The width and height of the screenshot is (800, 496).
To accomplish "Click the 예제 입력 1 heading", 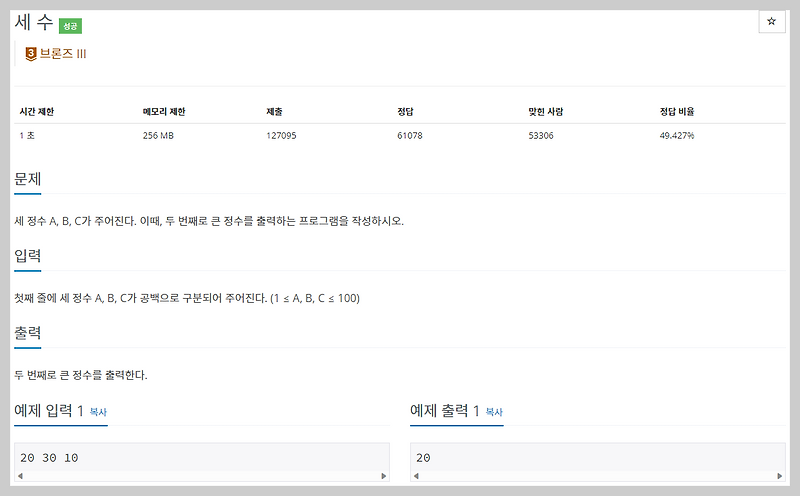I will (49, 410).
